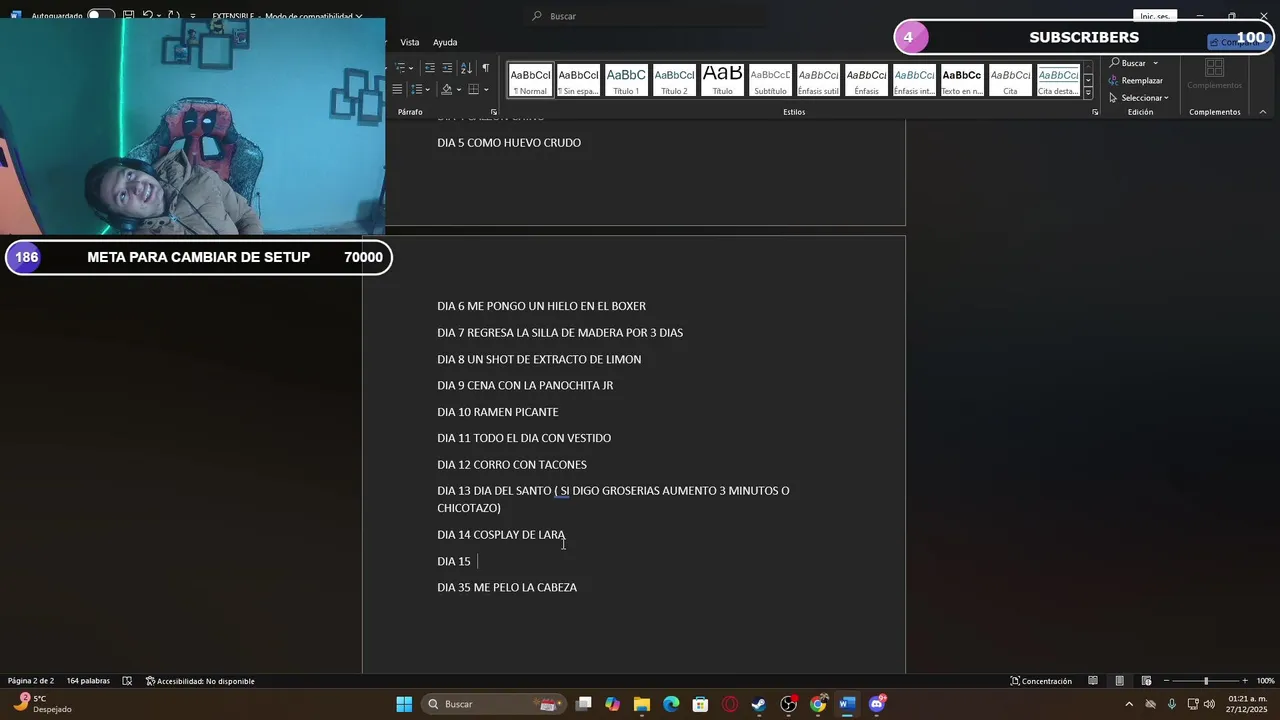Screen dimensions: 1280x720
Task: Select the Web Layout view icon
Action: pos(1147,681)
